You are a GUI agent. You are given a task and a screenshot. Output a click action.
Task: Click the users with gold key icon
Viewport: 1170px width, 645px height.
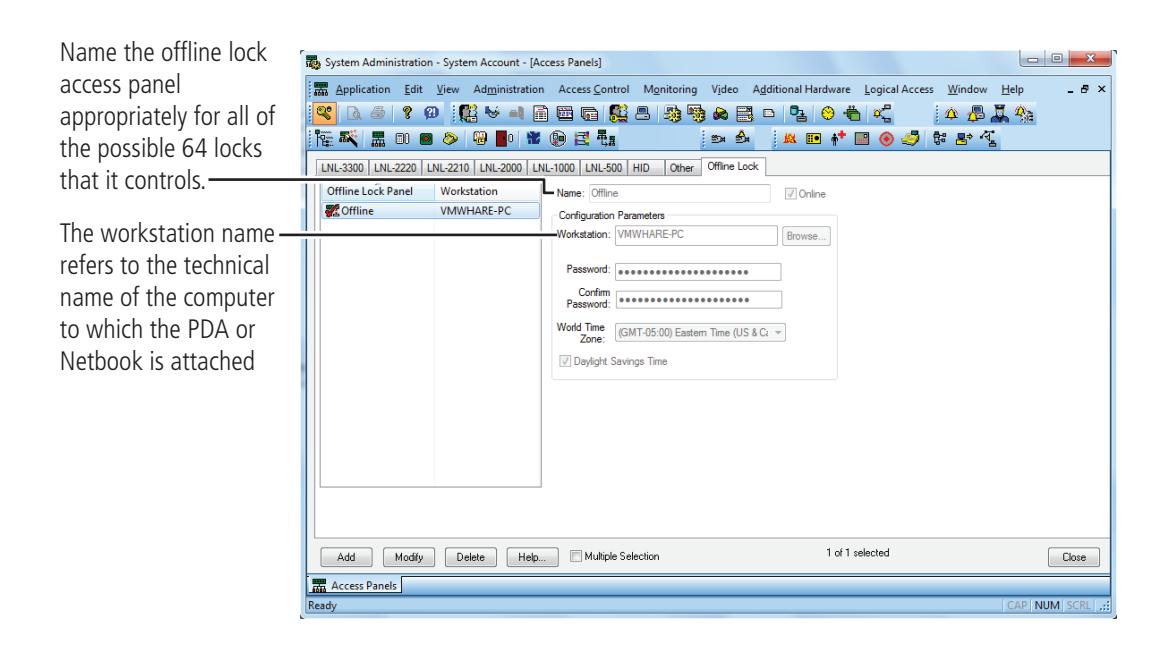tap(619, 113)
